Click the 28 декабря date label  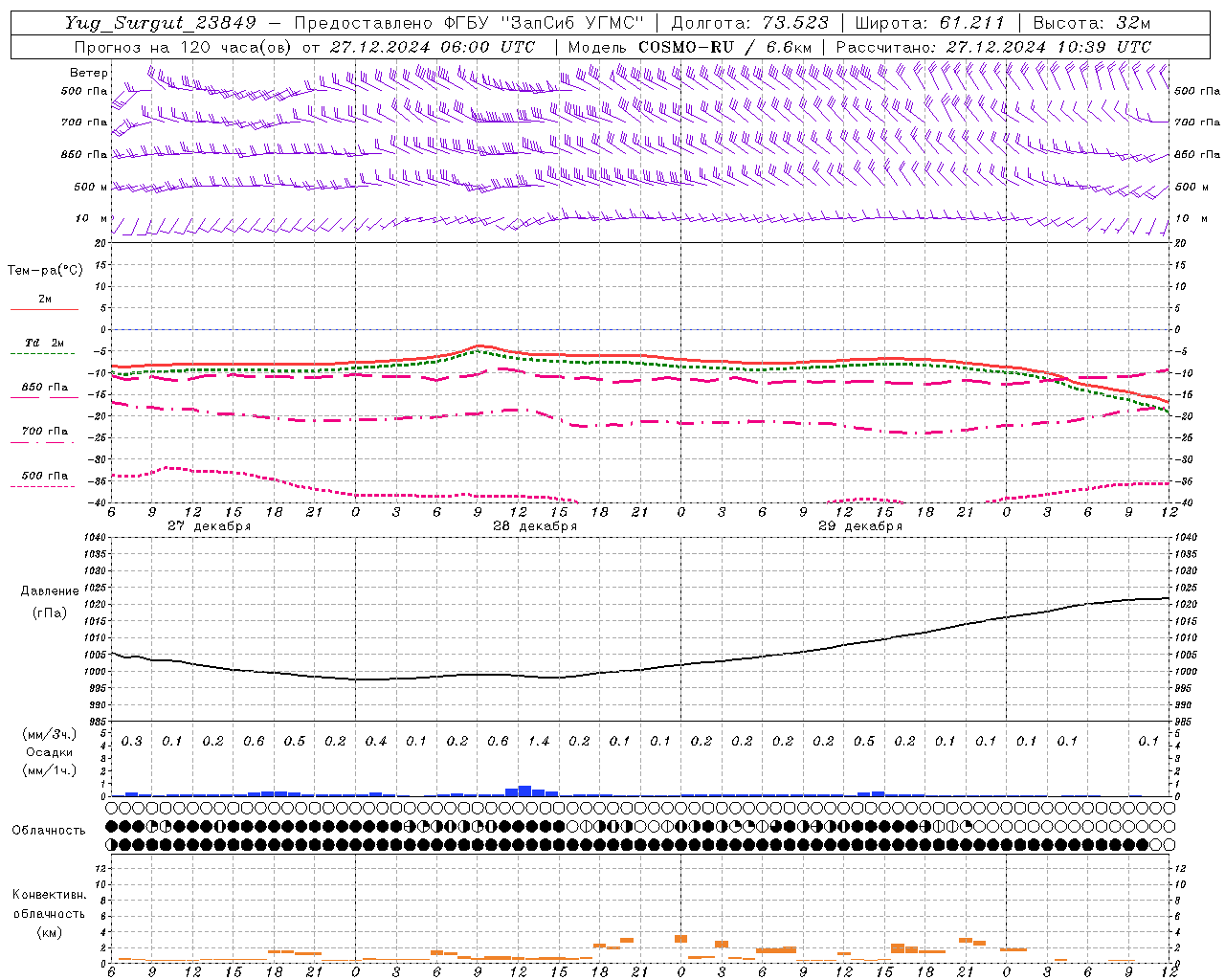(x=535, y=526)
